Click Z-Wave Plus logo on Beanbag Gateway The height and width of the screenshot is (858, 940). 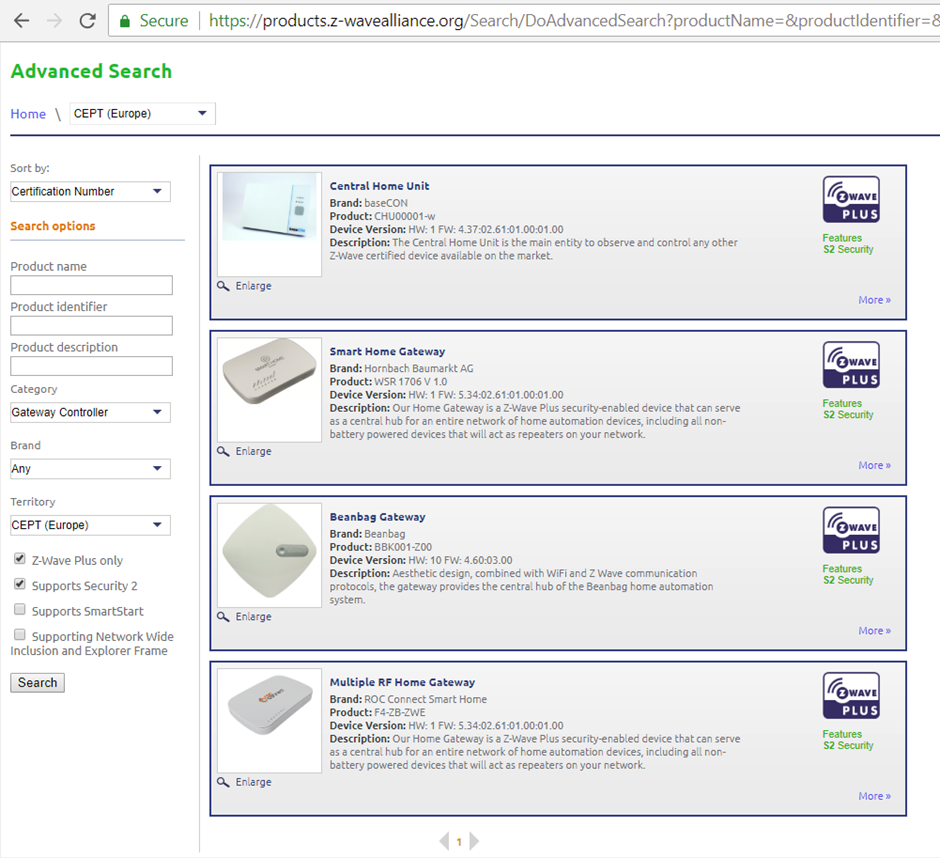point(851,531)
